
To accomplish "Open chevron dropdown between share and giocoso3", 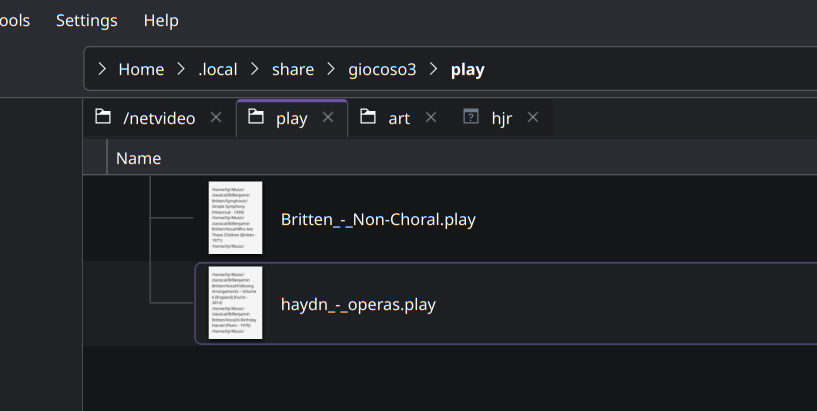I will (331, 69).
